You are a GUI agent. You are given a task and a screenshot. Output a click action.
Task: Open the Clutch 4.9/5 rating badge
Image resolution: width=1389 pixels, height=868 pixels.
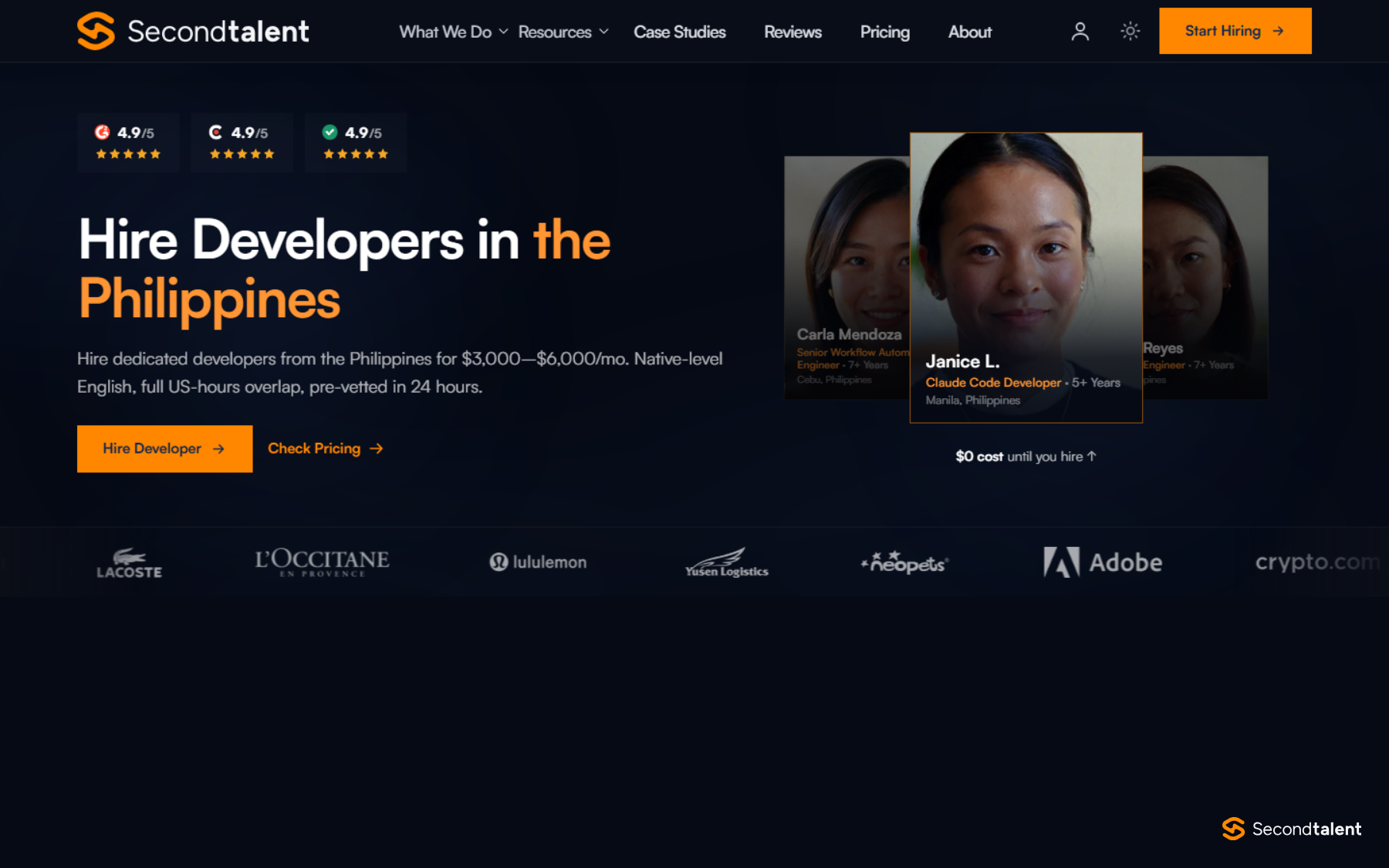242,143
